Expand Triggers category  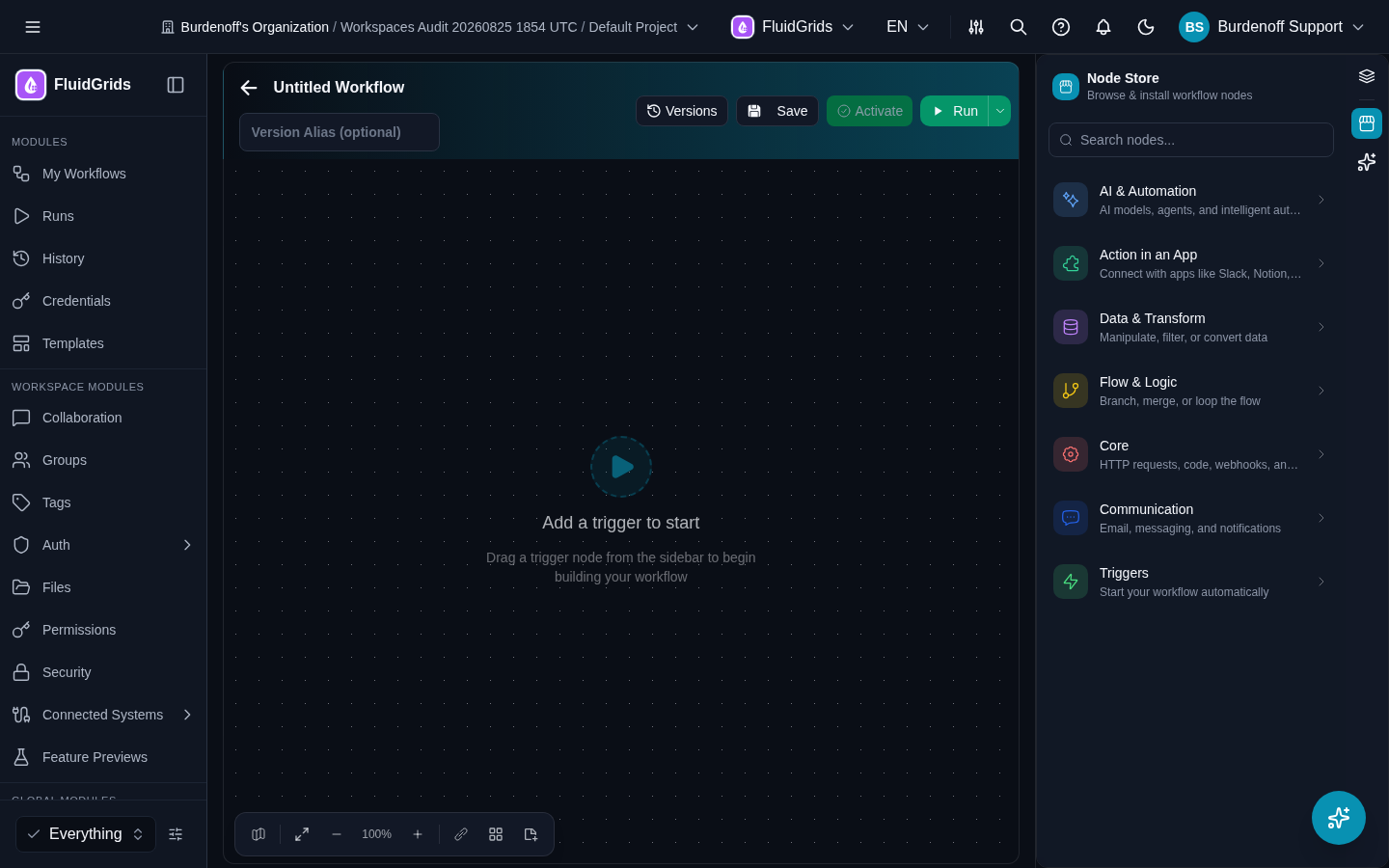click(x=1191, y=582)
